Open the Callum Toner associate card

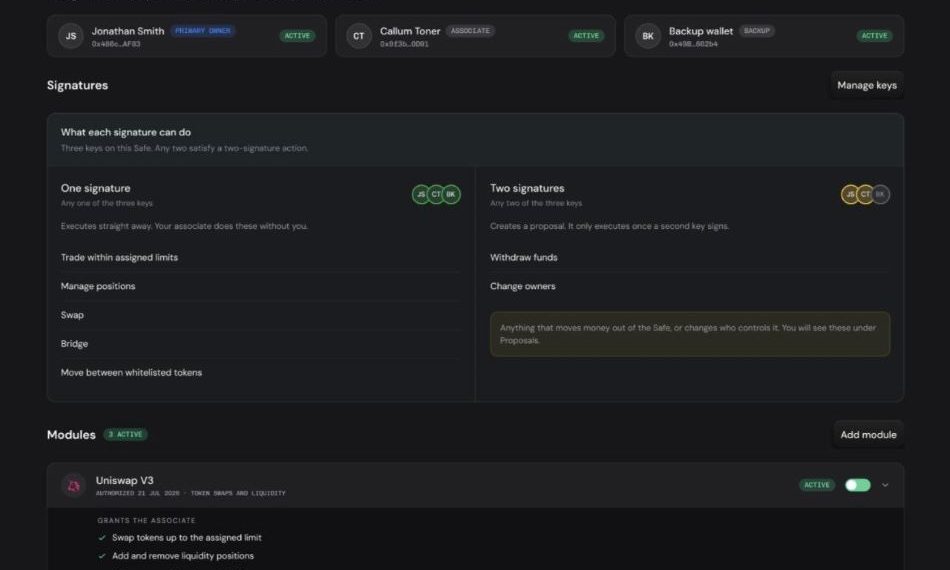click(475, 36)
